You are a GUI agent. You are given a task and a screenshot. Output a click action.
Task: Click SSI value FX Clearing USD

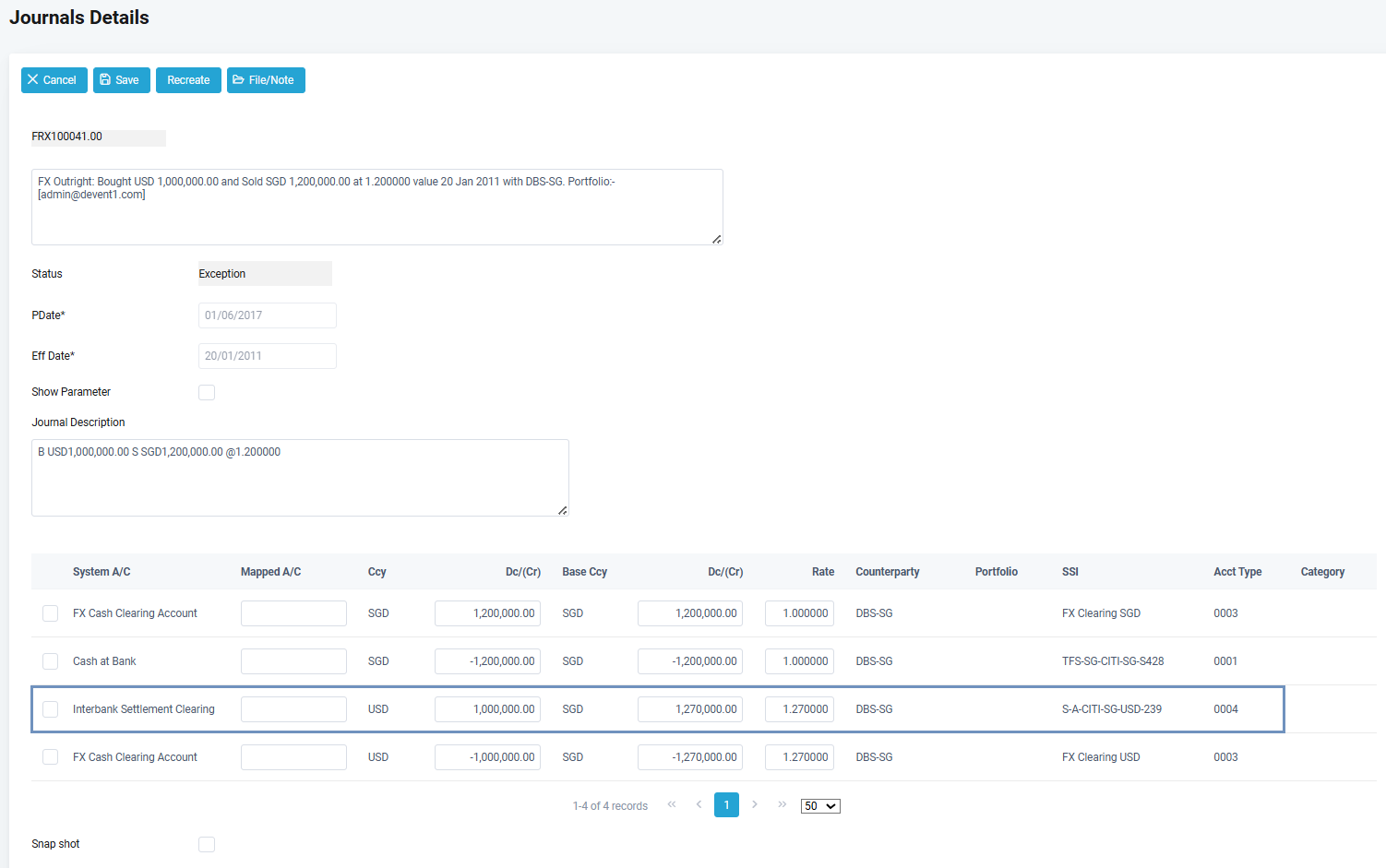(x=1101, y=757)
